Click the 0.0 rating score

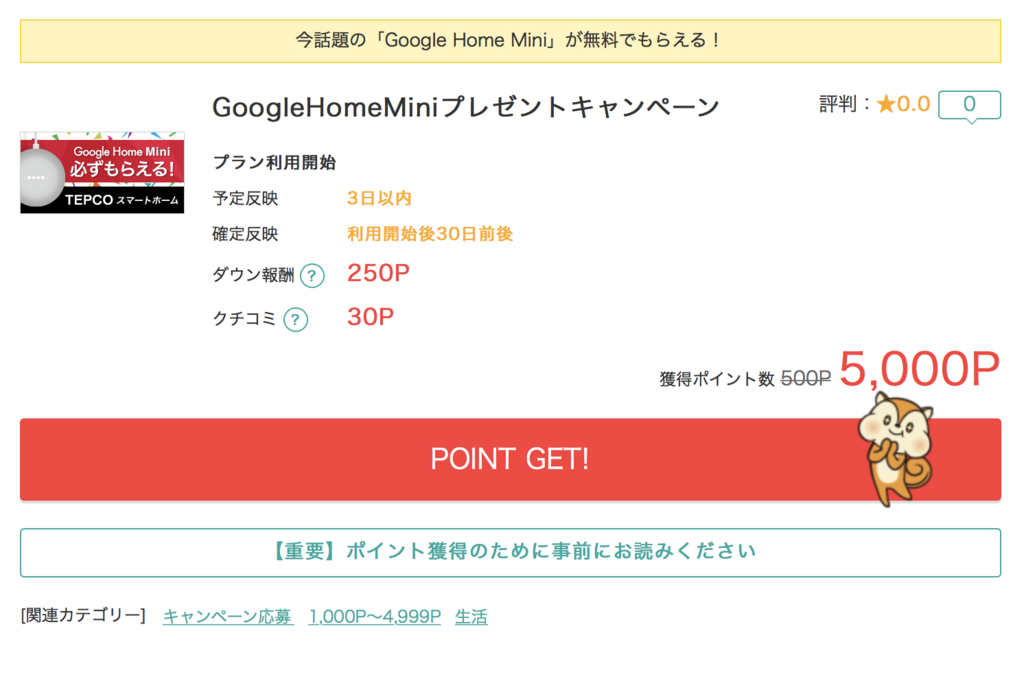pos(913,104)
